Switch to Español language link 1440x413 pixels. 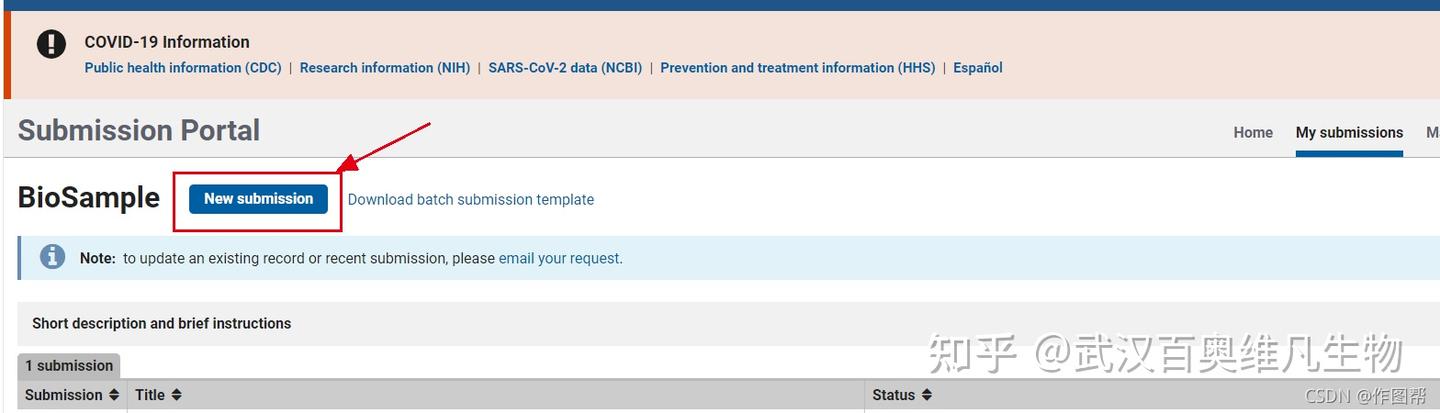(977, 68)
